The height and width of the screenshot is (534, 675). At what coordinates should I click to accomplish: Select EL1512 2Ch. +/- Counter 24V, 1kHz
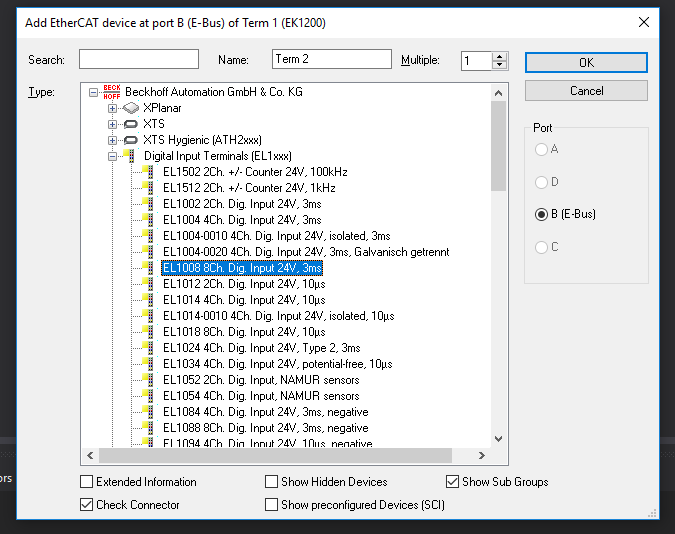click(x=249, y=188)
